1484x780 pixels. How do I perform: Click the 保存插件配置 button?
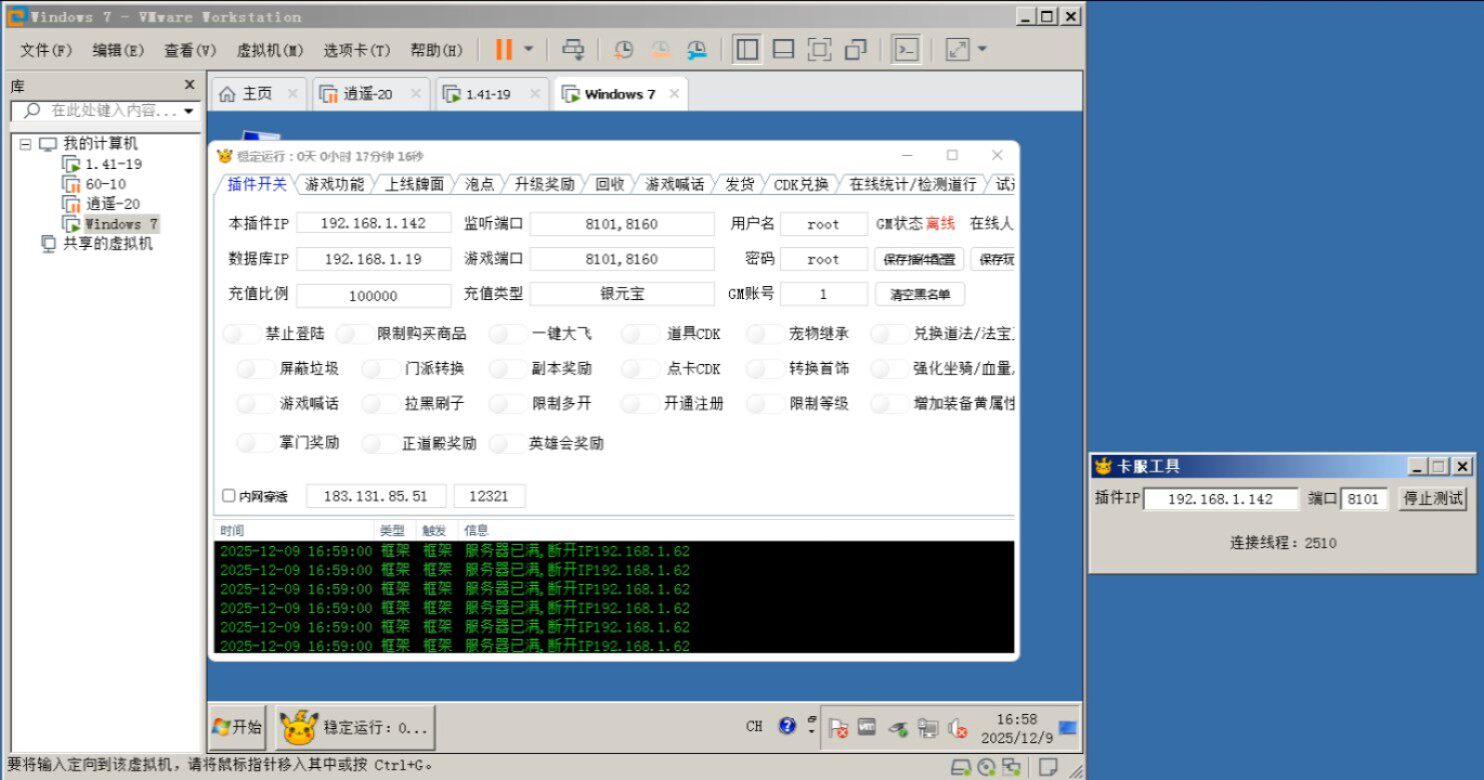coord(920,260)
